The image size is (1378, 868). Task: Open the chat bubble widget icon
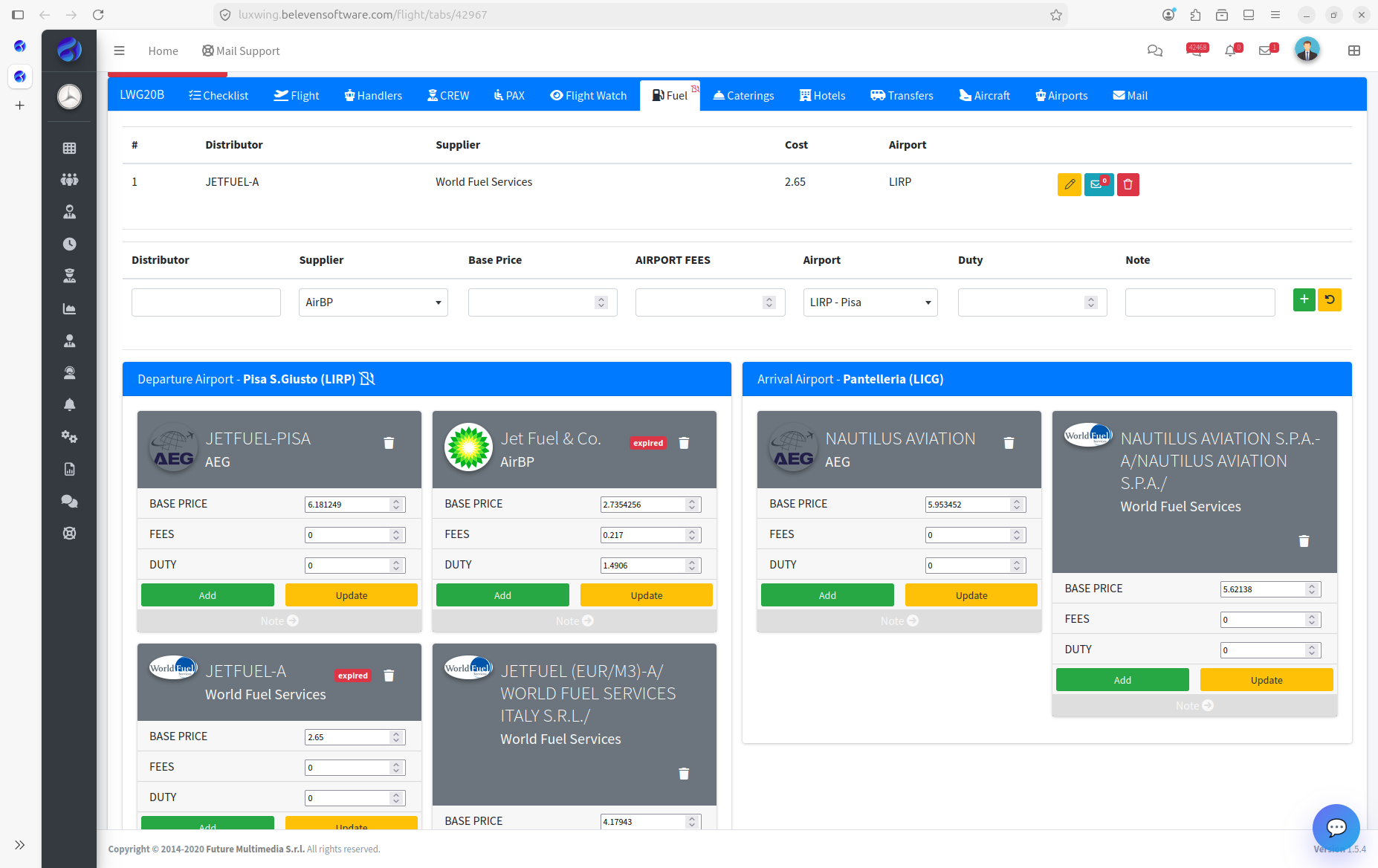(1336, 827)
